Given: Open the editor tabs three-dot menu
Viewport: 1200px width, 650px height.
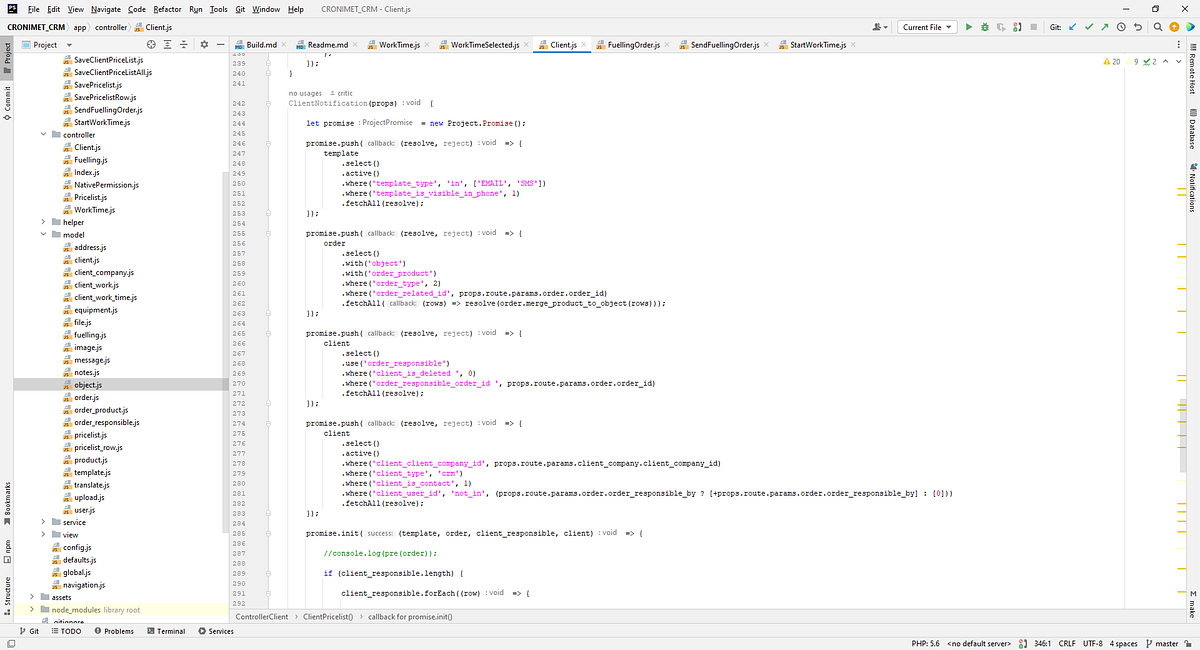Looking at the screenshot, I should (x=1178, y=45).
